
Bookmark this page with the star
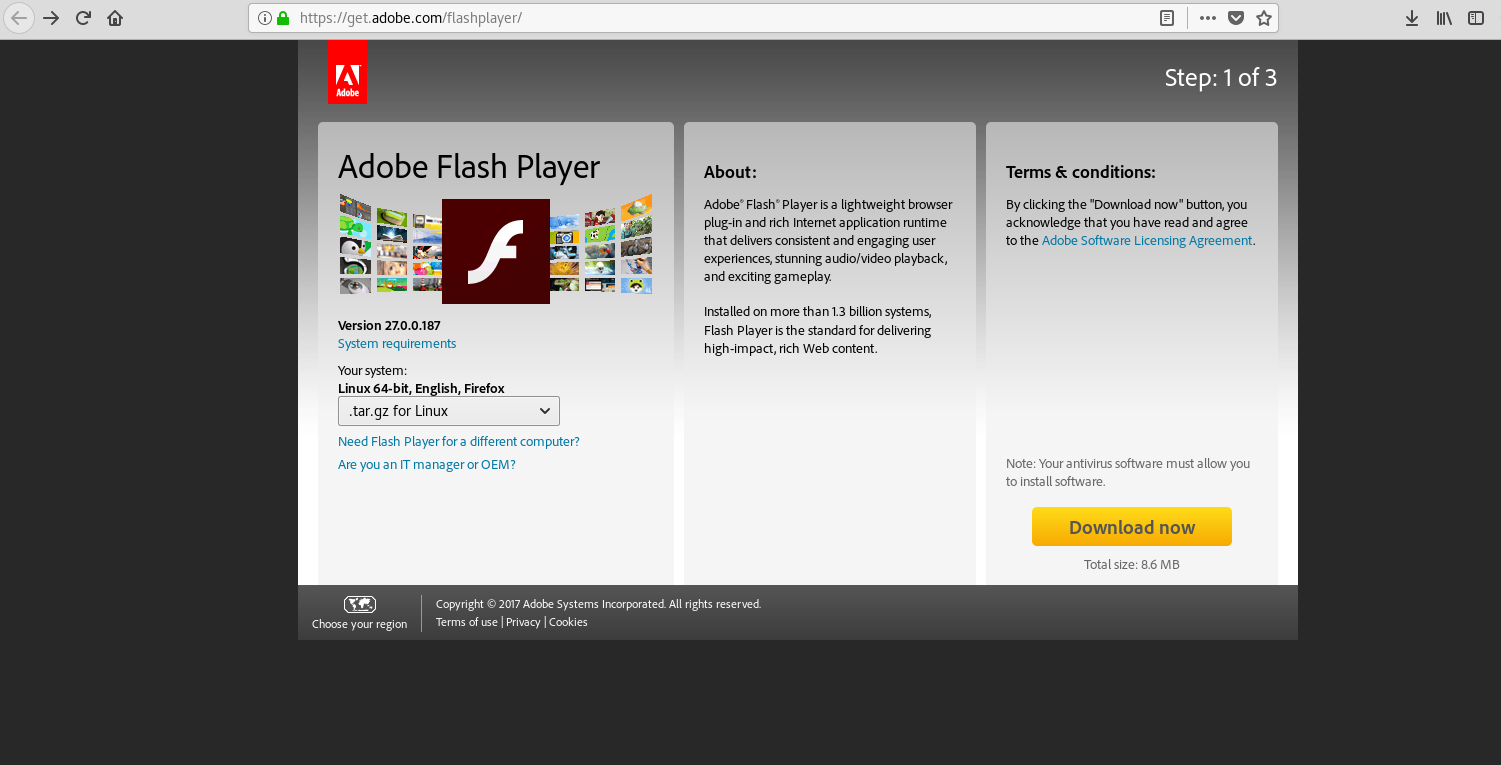[1264, 18]
